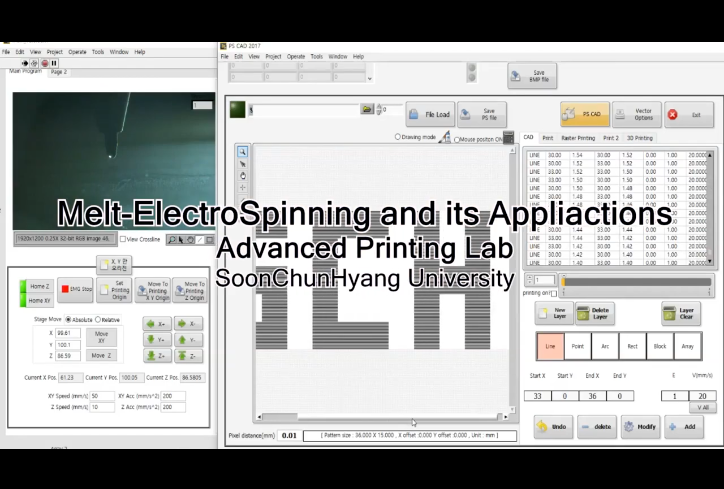Screen dimensions: 724x489
Task: Select the camera view pointer tool
Action: coord(181,240)
